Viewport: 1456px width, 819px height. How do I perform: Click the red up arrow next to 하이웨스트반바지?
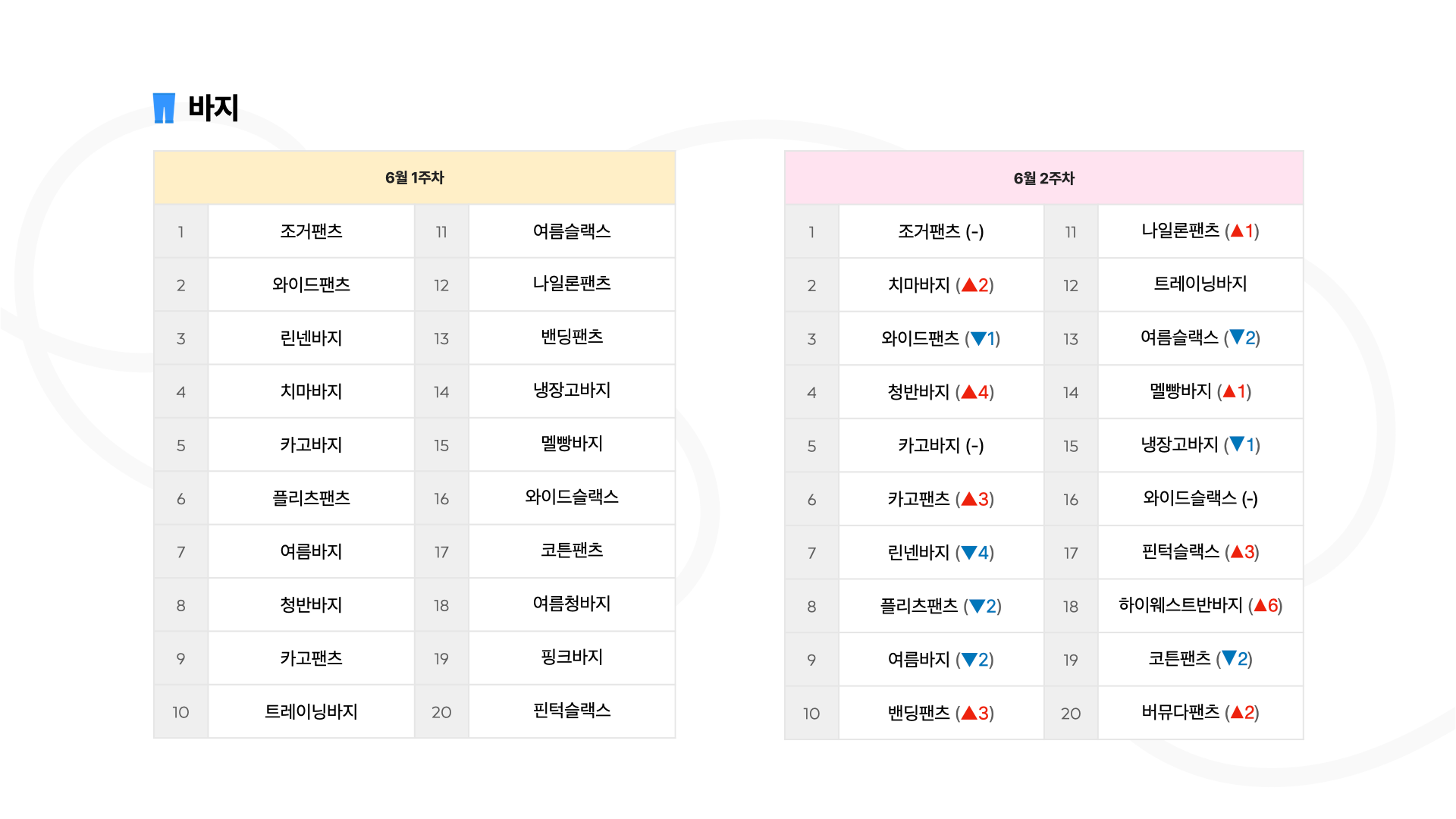click(1260, 605)
